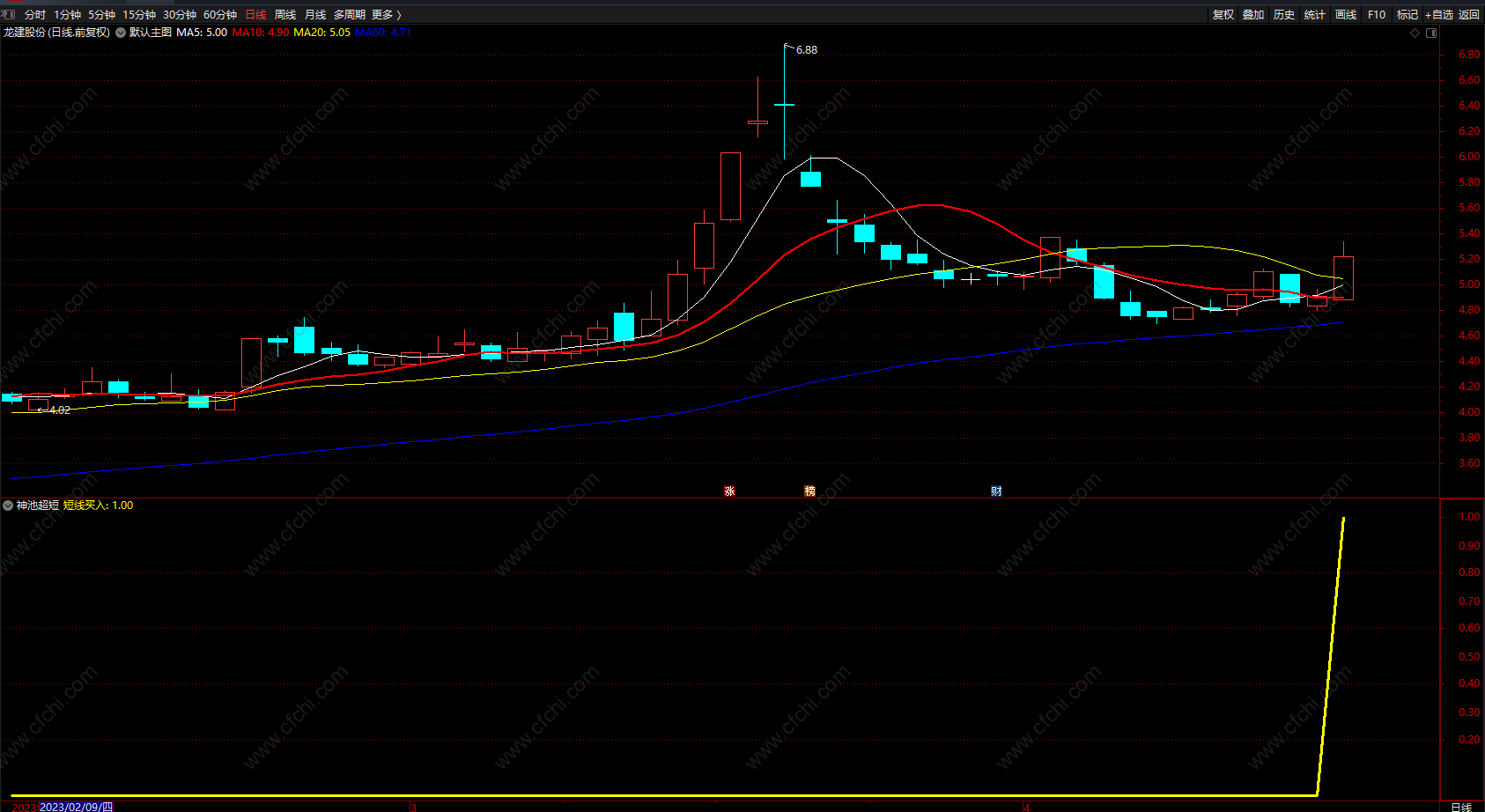Image resolution: width=1485 pixels, height=812 pixels.
Task: Expand the 更多 periods menu
Action: pyautogui.click(x=386, y=15)
